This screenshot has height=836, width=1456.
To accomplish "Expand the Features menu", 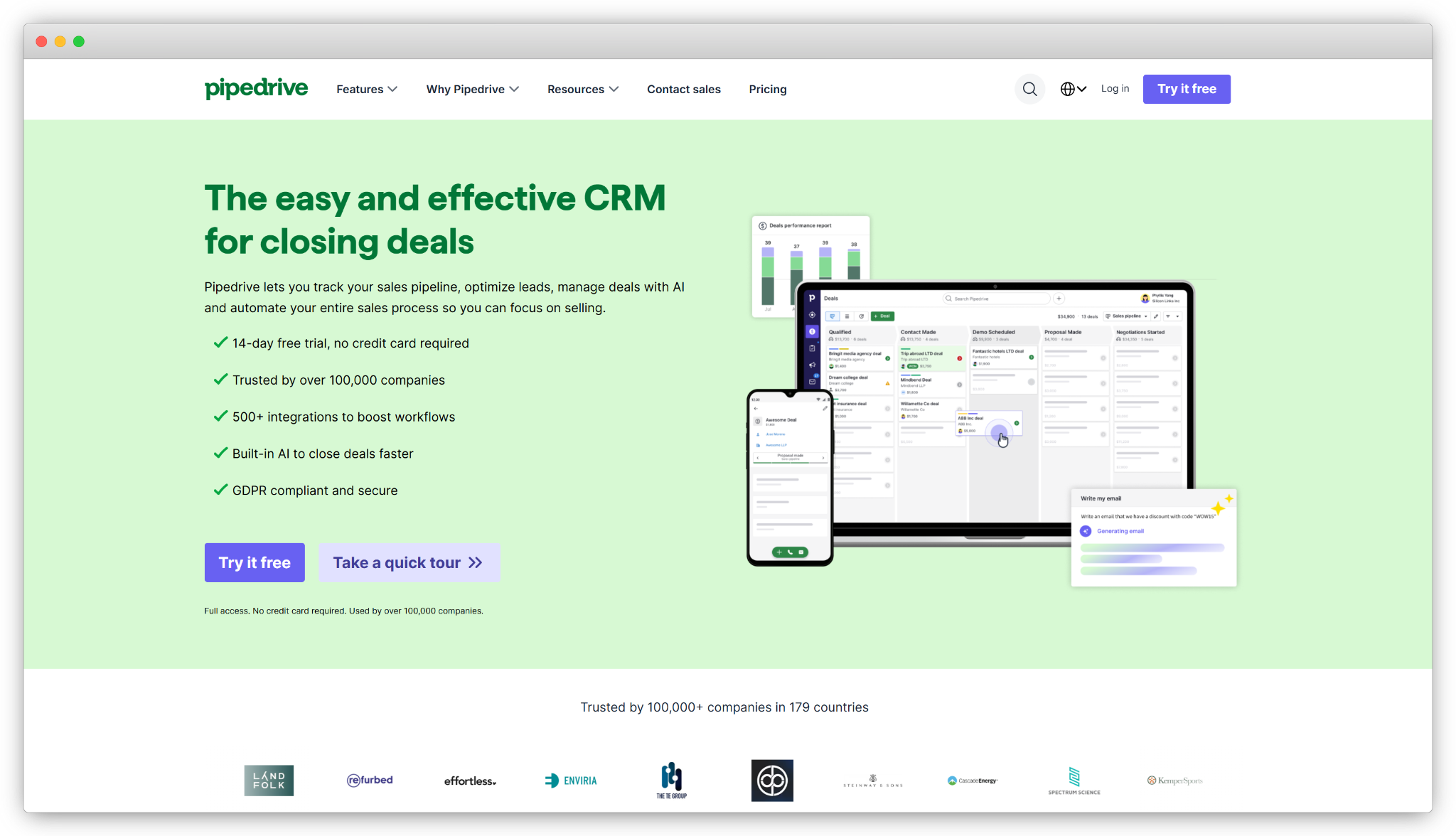I will [367, 89].
